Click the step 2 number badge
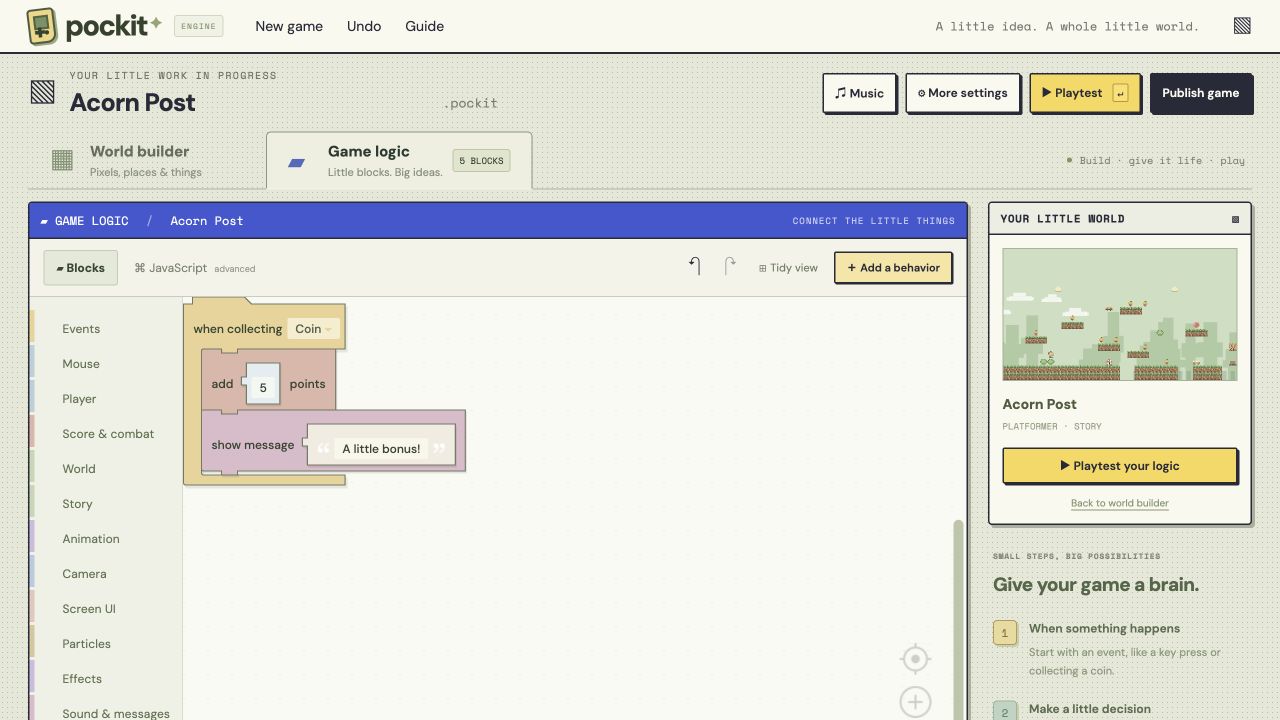The height and width of the screenshot is (720, 1280). tap(1005, 710)
